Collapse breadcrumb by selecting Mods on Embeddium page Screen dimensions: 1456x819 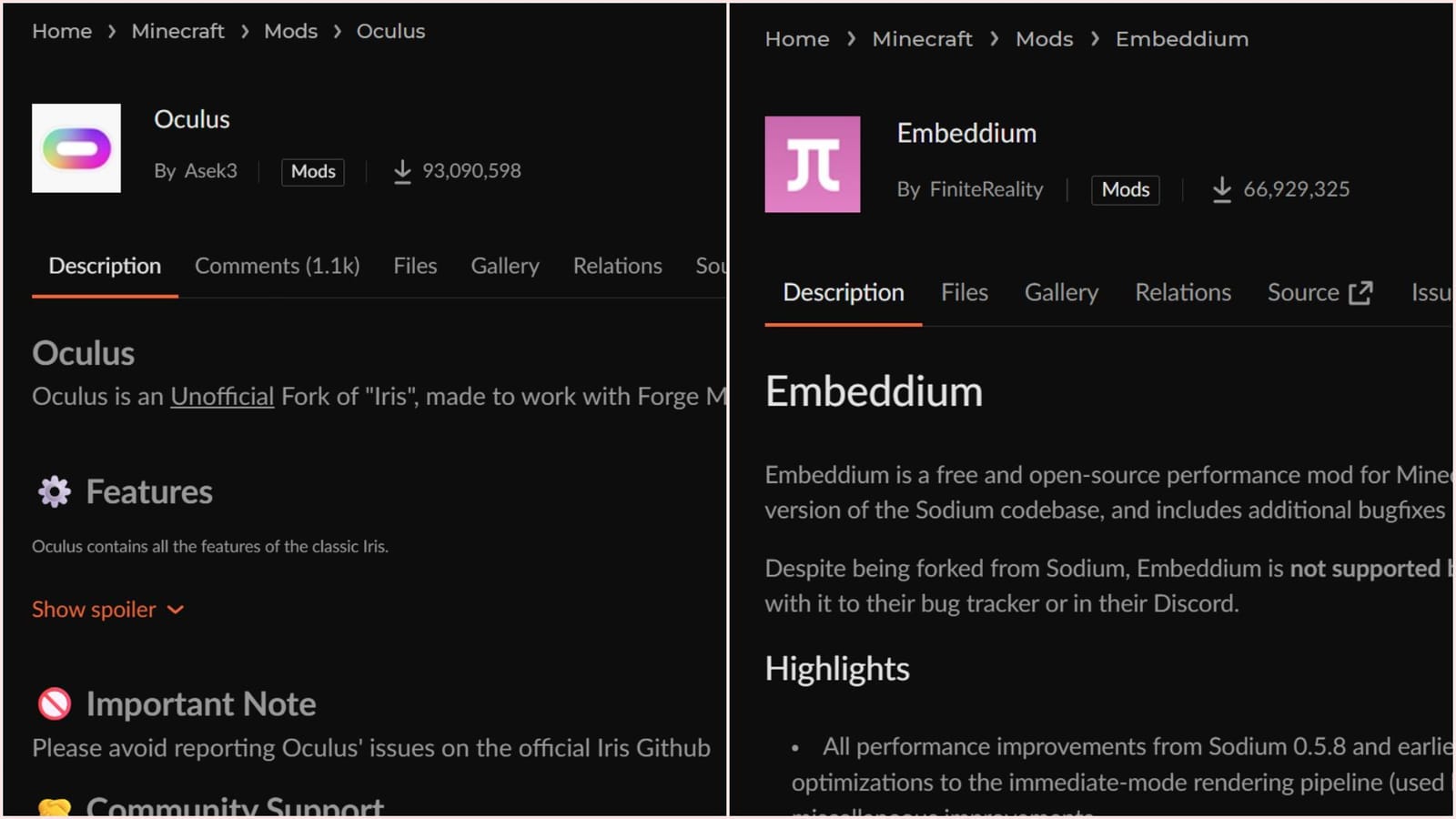tap(1044, 38)
